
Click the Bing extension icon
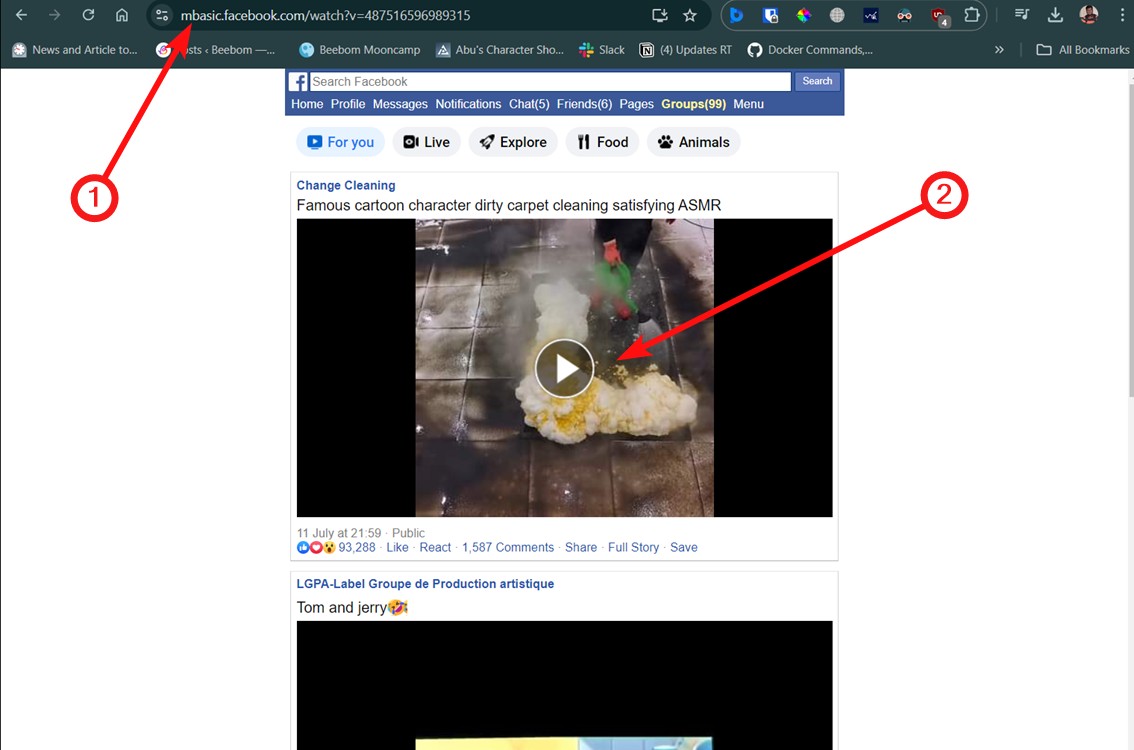click(x=737, y=16)
